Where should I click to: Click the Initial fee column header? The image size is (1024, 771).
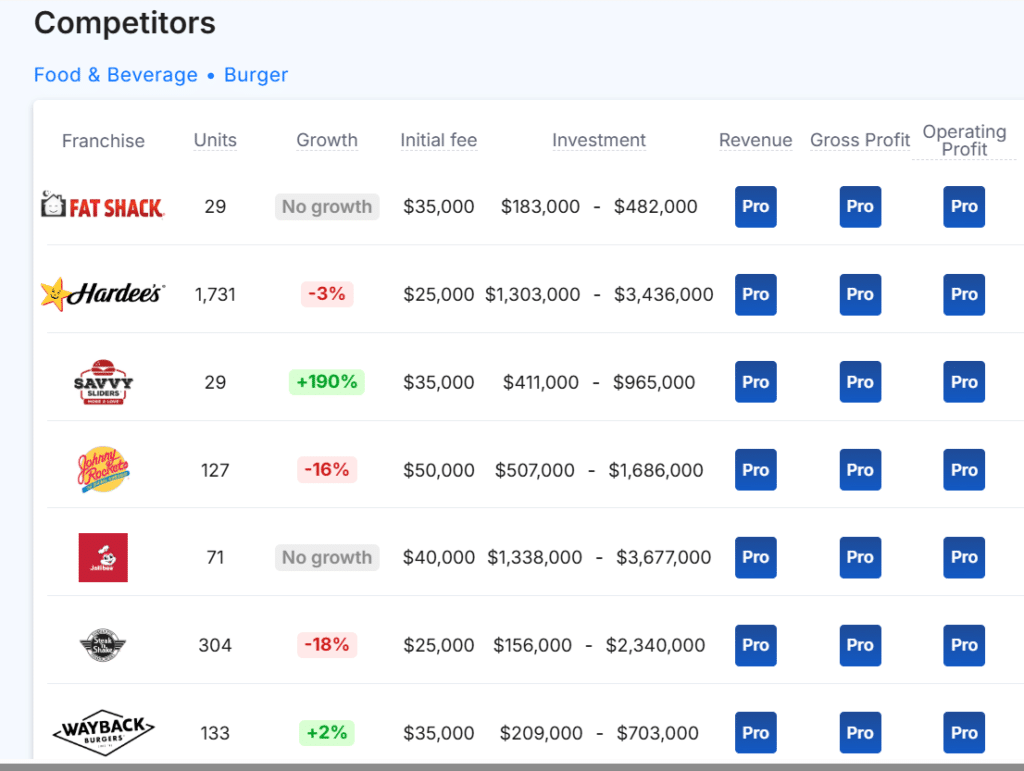[438, 140]
